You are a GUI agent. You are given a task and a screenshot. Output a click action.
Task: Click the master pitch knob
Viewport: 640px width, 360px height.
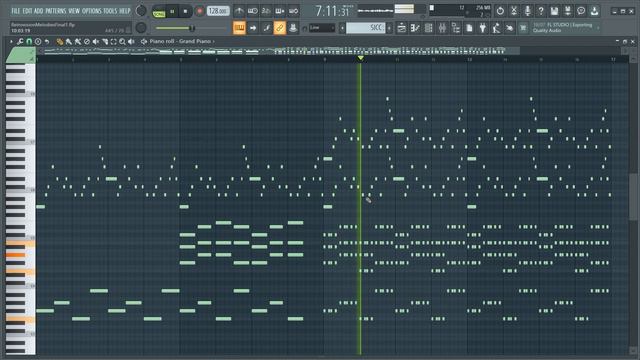141,28
